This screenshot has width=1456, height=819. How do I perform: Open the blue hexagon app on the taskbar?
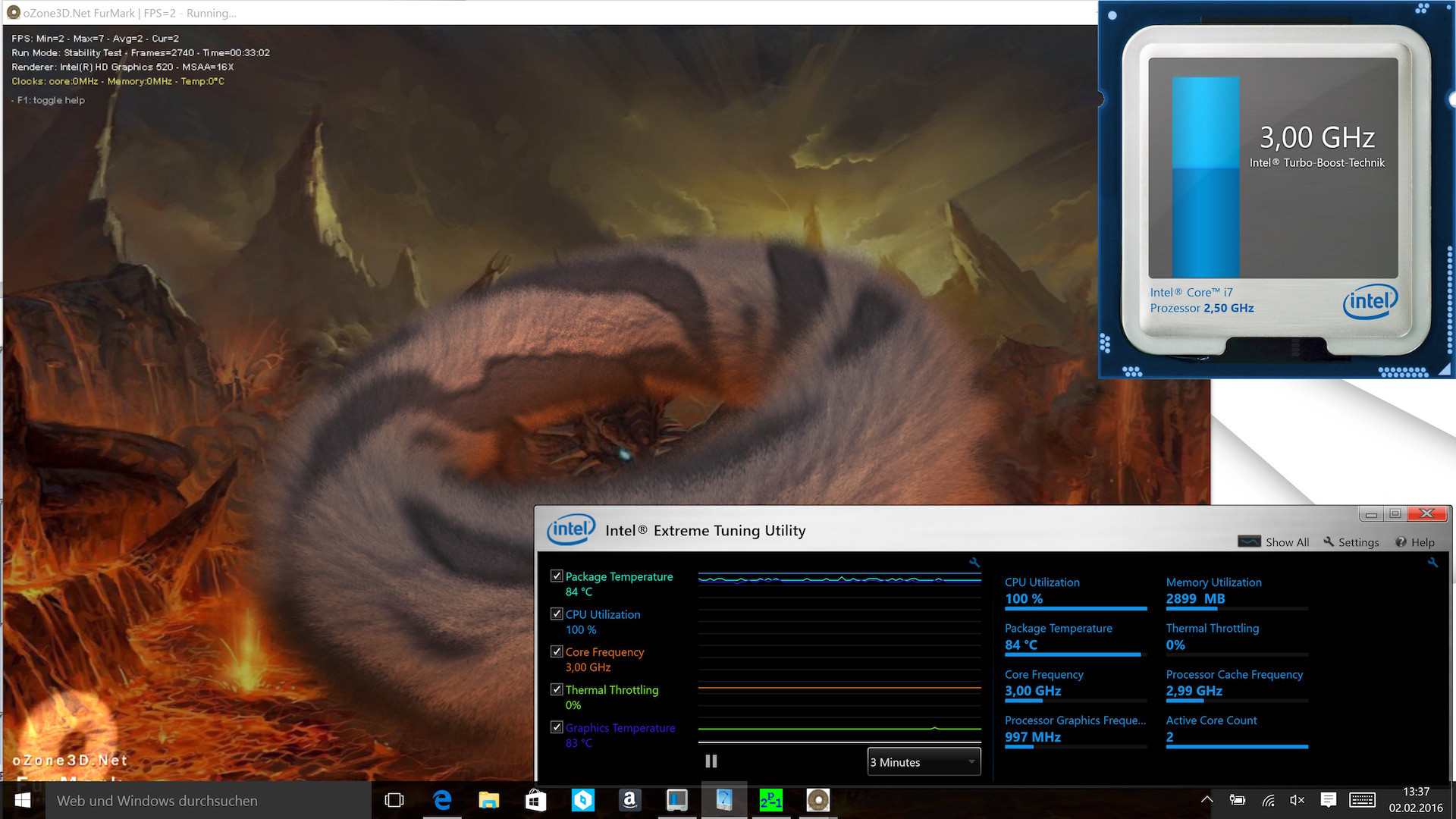(583, 800)
